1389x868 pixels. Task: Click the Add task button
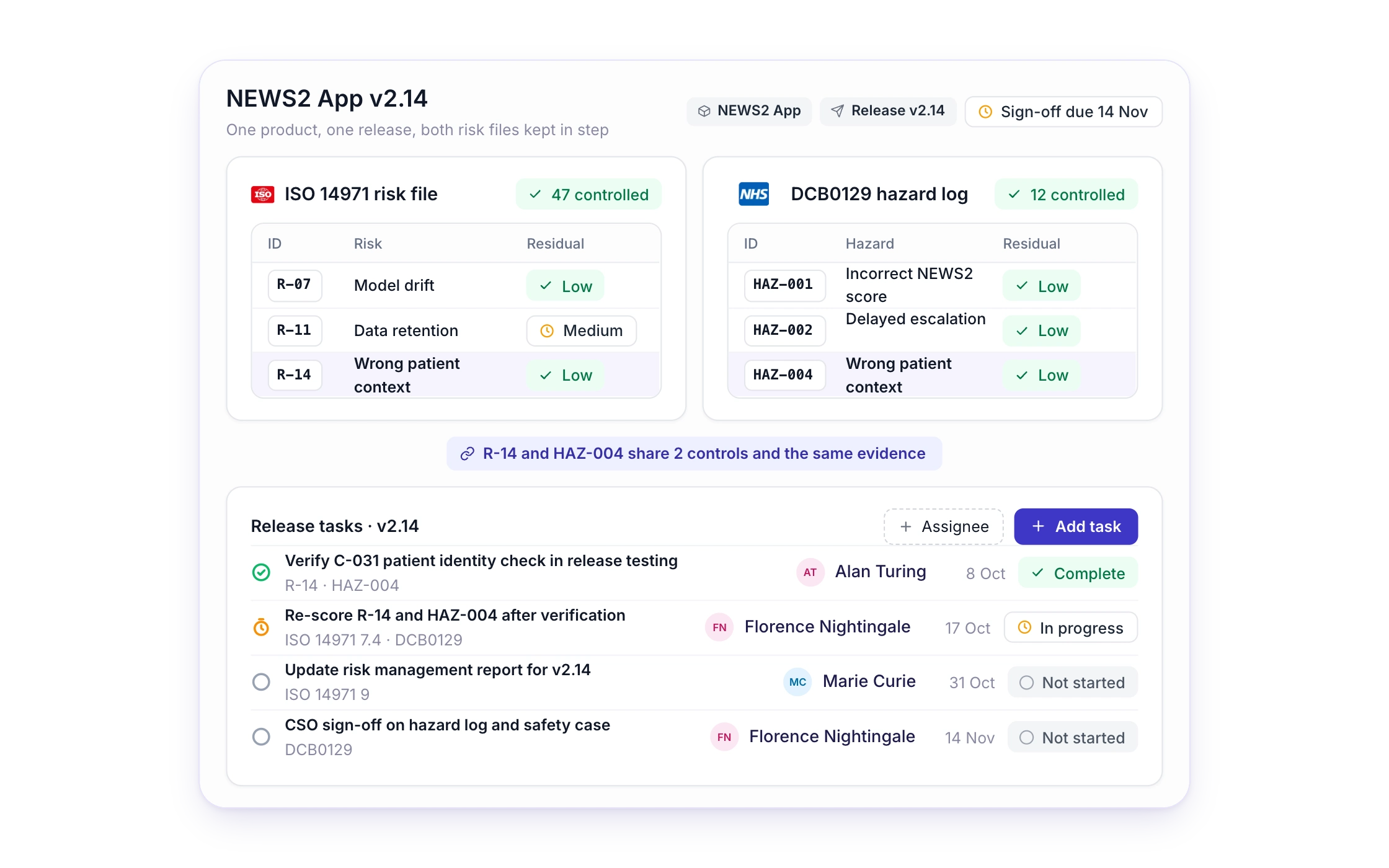(x=1076, y=526)
